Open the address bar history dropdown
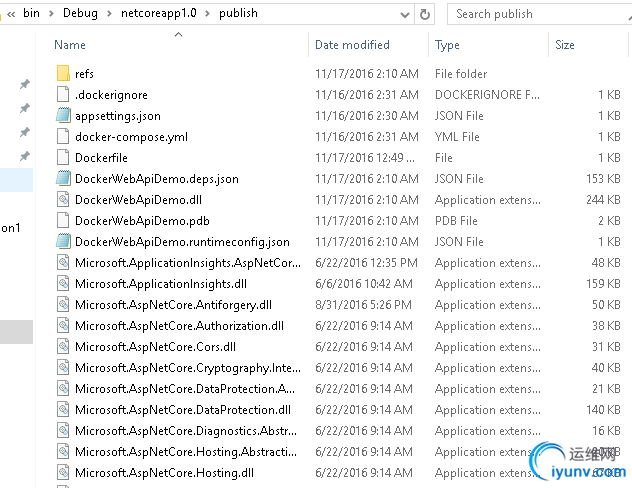The height and width of the screenshot is (488, 632). pyautogui.click(x=405, y=15)
